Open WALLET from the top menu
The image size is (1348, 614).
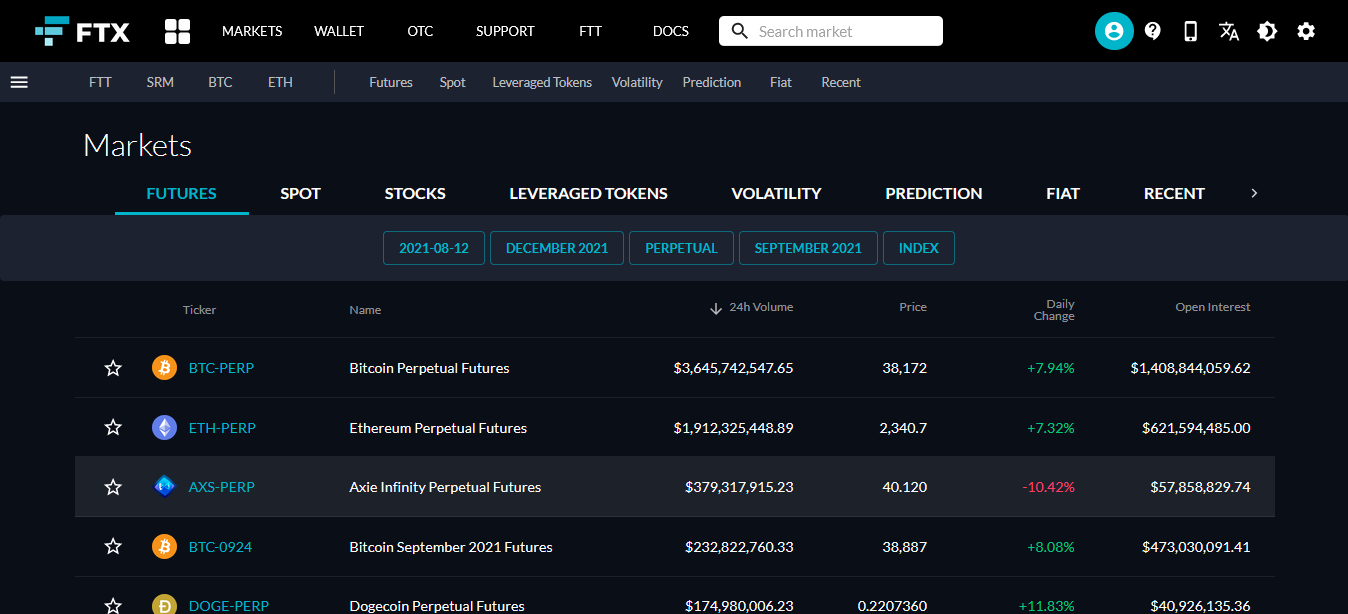point(339,31)
